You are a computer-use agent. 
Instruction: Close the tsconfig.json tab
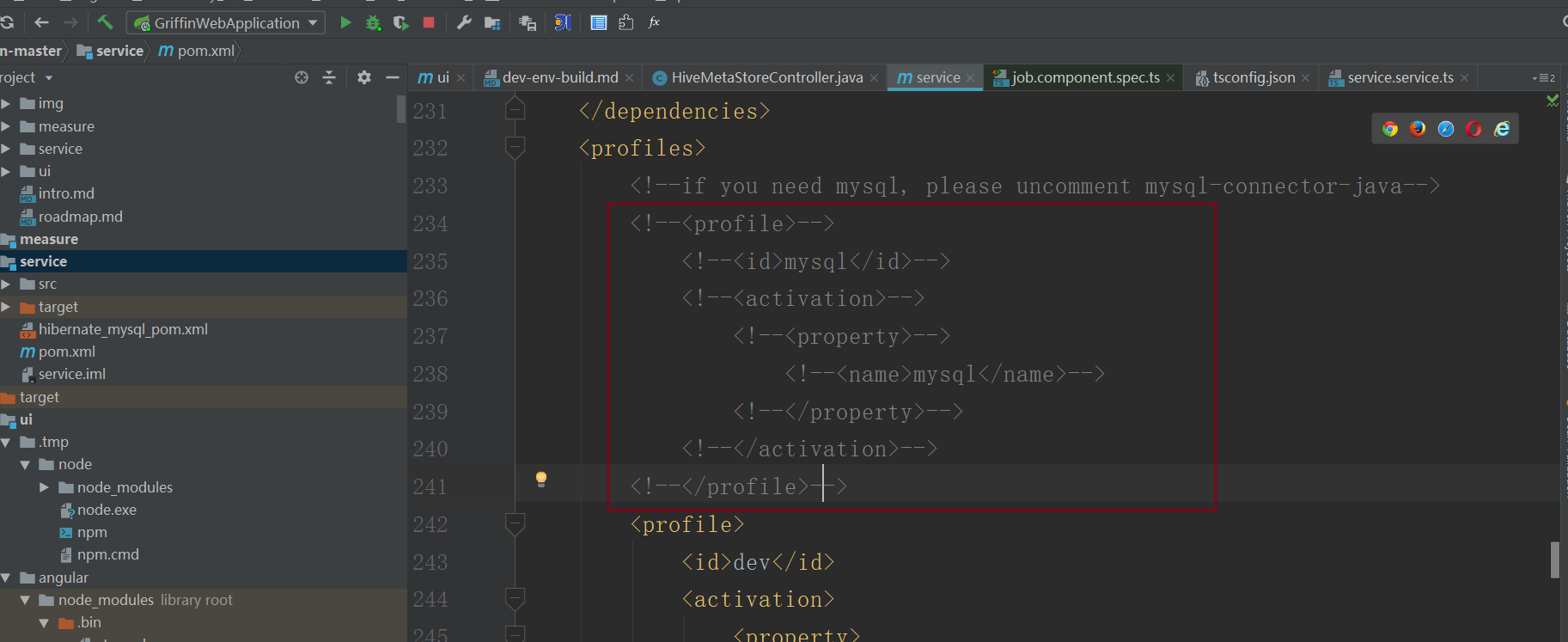click(x=1306, y=78)
